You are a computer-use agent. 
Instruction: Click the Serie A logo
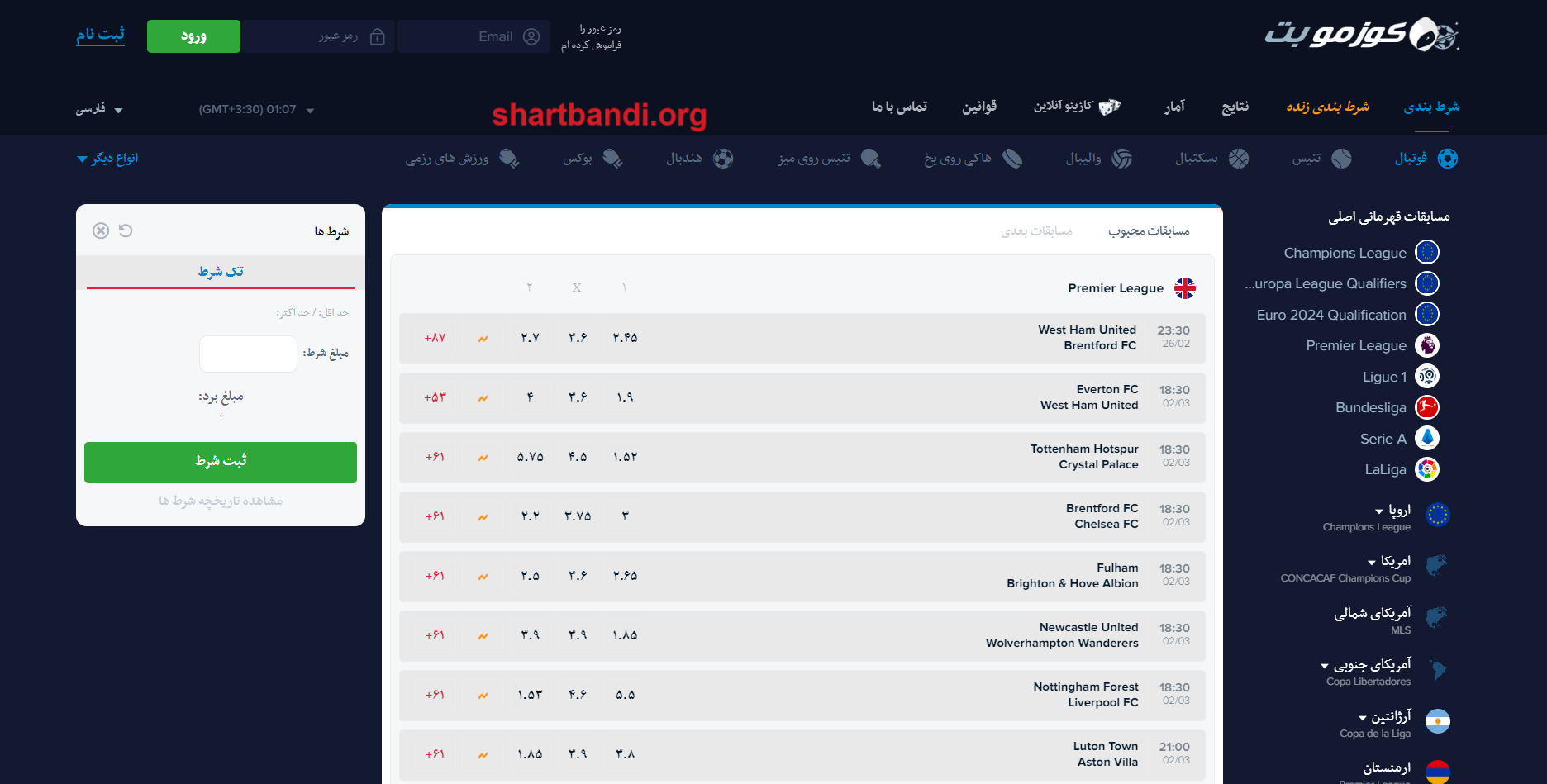1427,438
